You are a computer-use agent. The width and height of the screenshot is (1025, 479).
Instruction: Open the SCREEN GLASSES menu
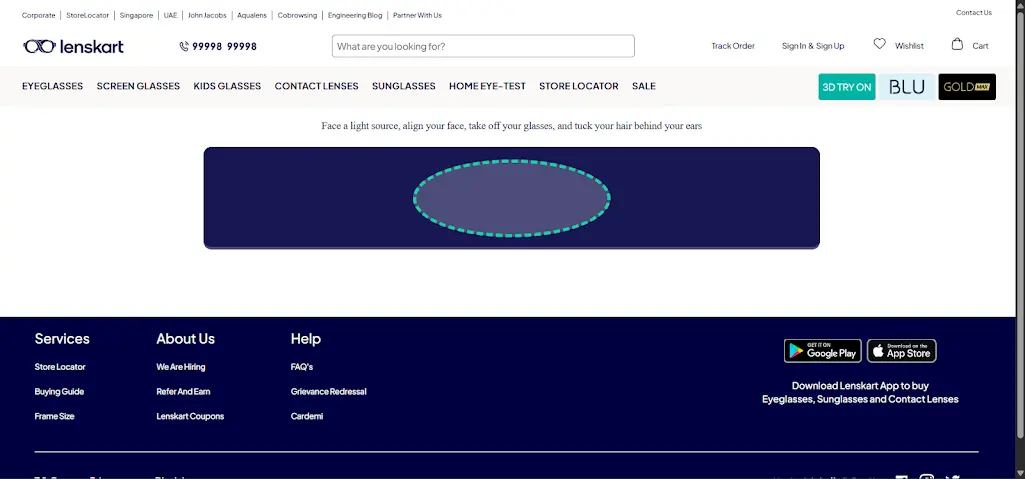pos(138,86)
